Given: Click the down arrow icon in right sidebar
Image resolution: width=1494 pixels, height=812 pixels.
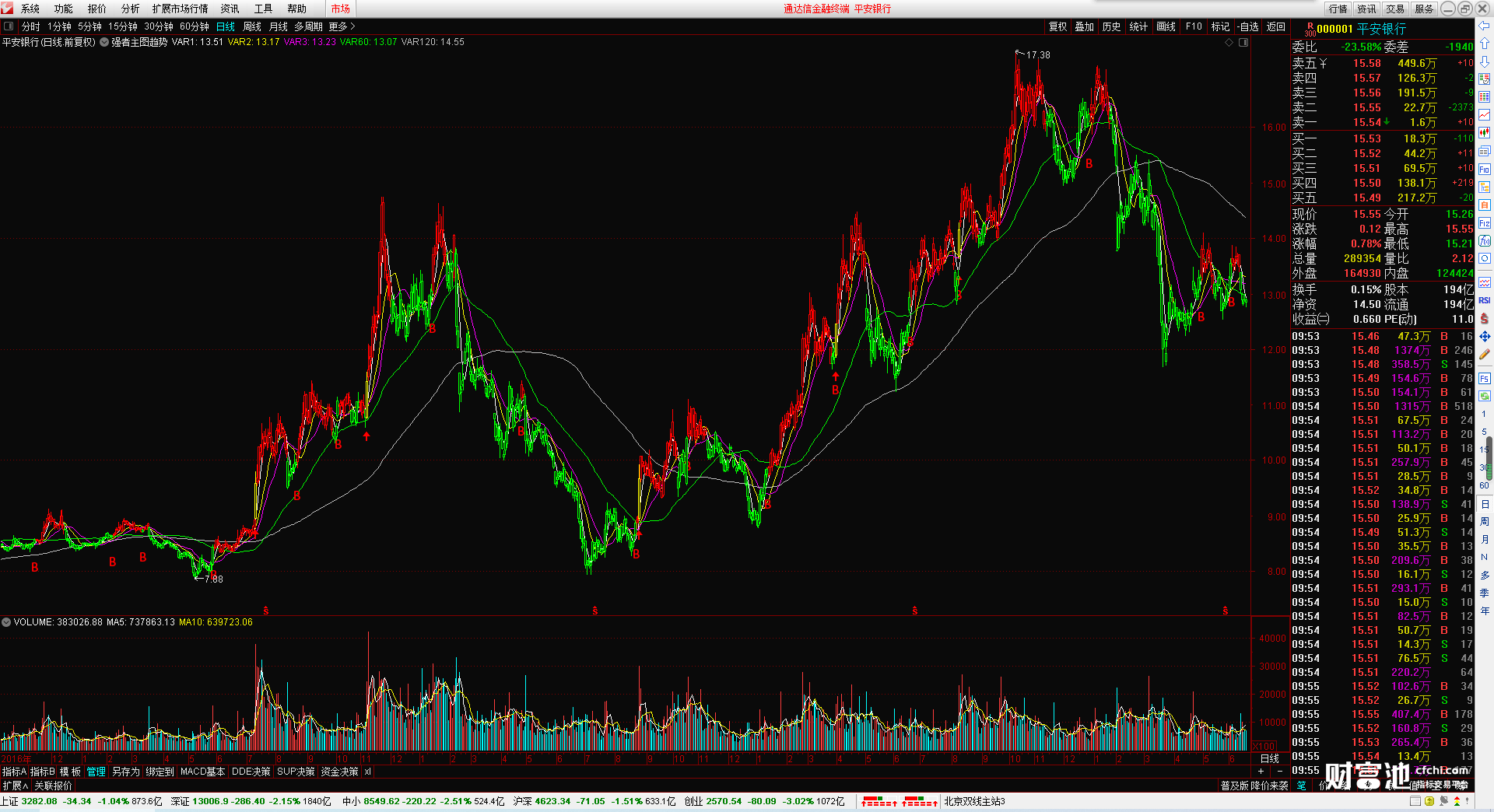Looking at the screenshot, I should [1485, 61].
